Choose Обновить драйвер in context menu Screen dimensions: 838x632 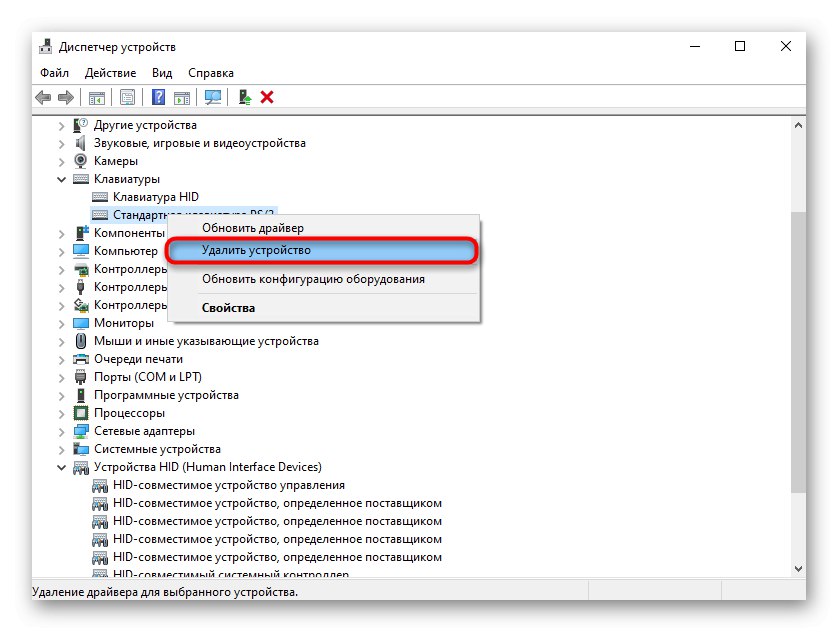pyautogui.click(x=324, y=228)
